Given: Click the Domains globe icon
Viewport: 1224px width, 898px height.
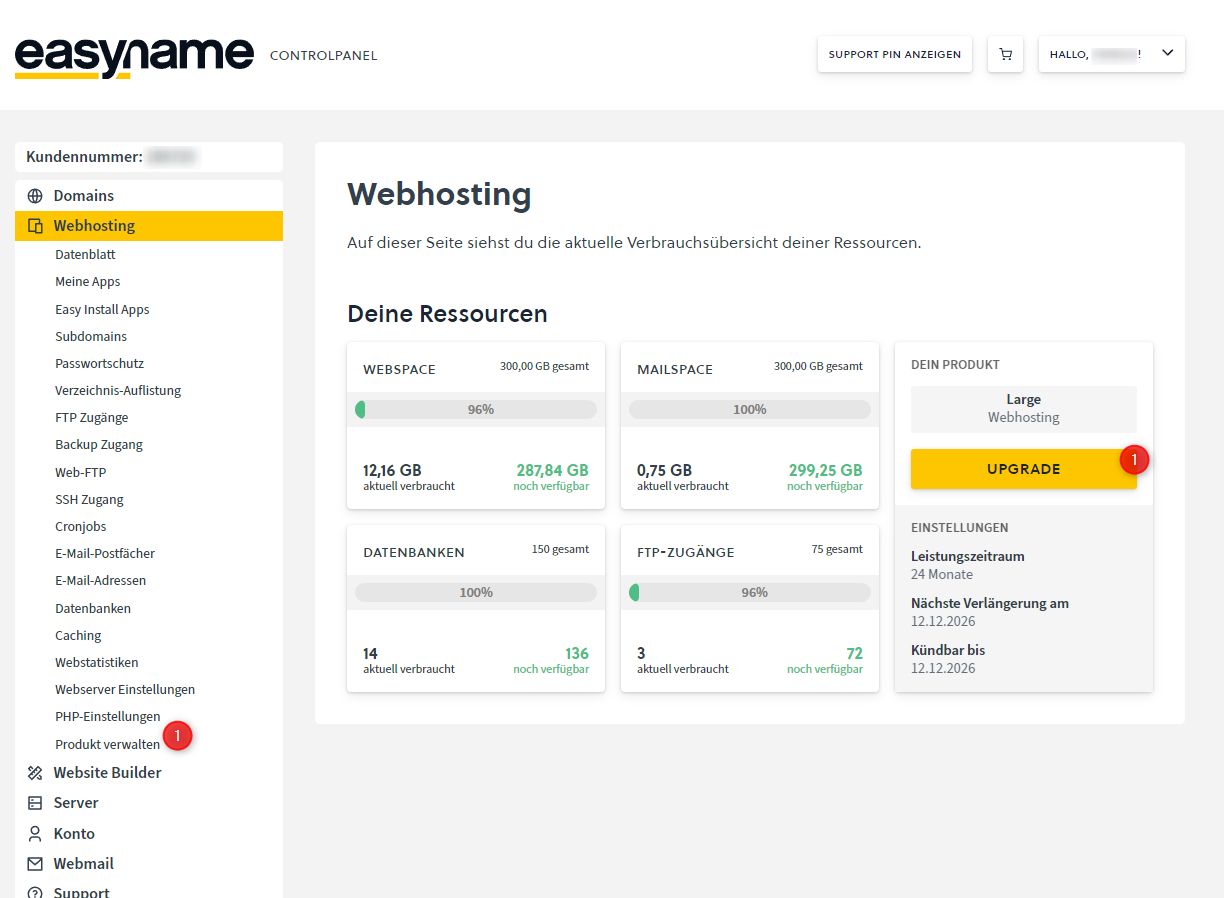Looking at the screenshot, I should pyautogui.click(x=35, y=196).
